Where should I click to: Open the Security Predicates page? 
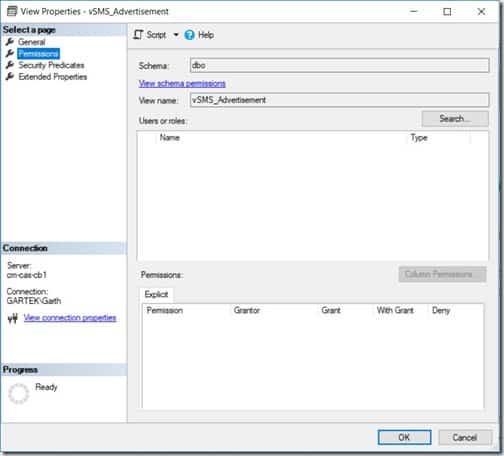[x=51, y=65]
